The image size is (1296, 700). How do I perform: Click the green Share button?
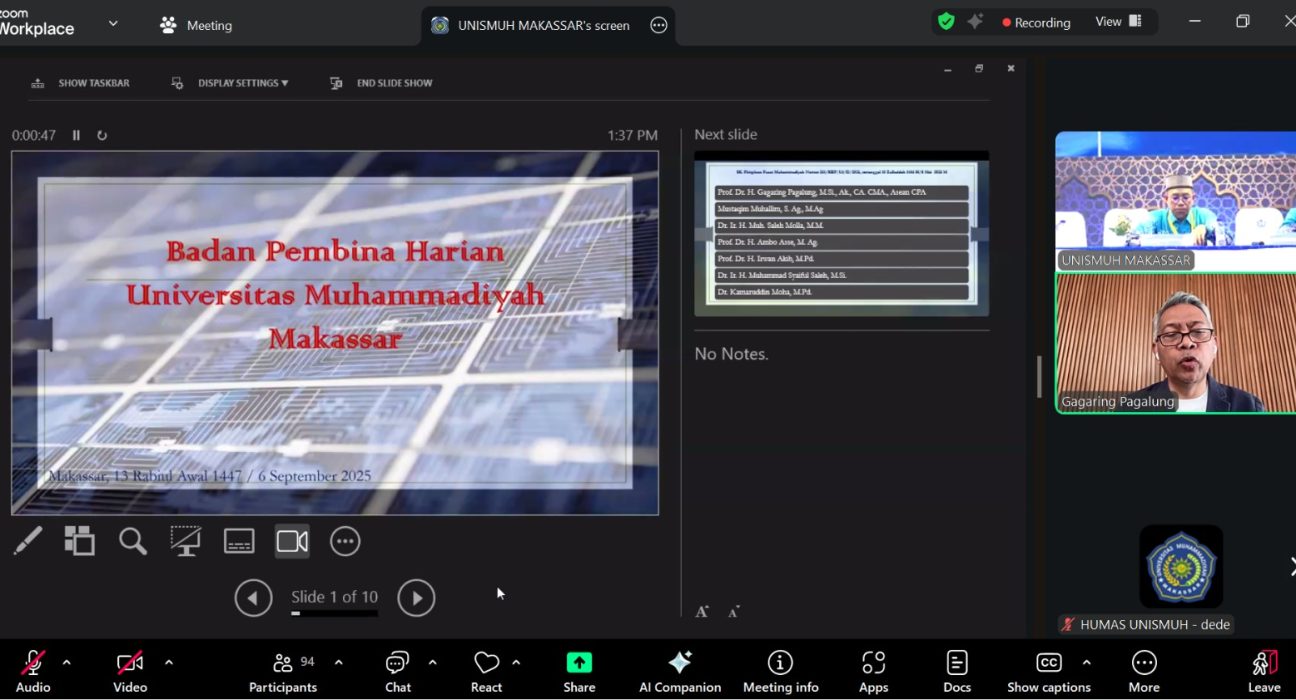[579, 671]
